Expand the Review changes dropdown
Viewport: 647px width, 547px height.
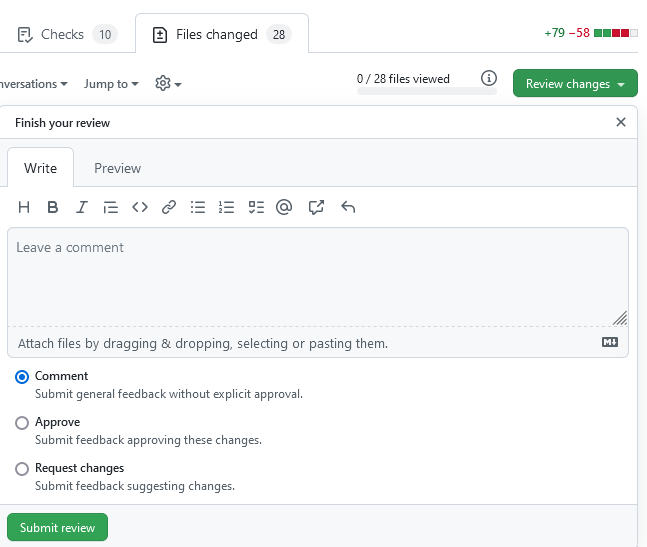coord(574,84)
